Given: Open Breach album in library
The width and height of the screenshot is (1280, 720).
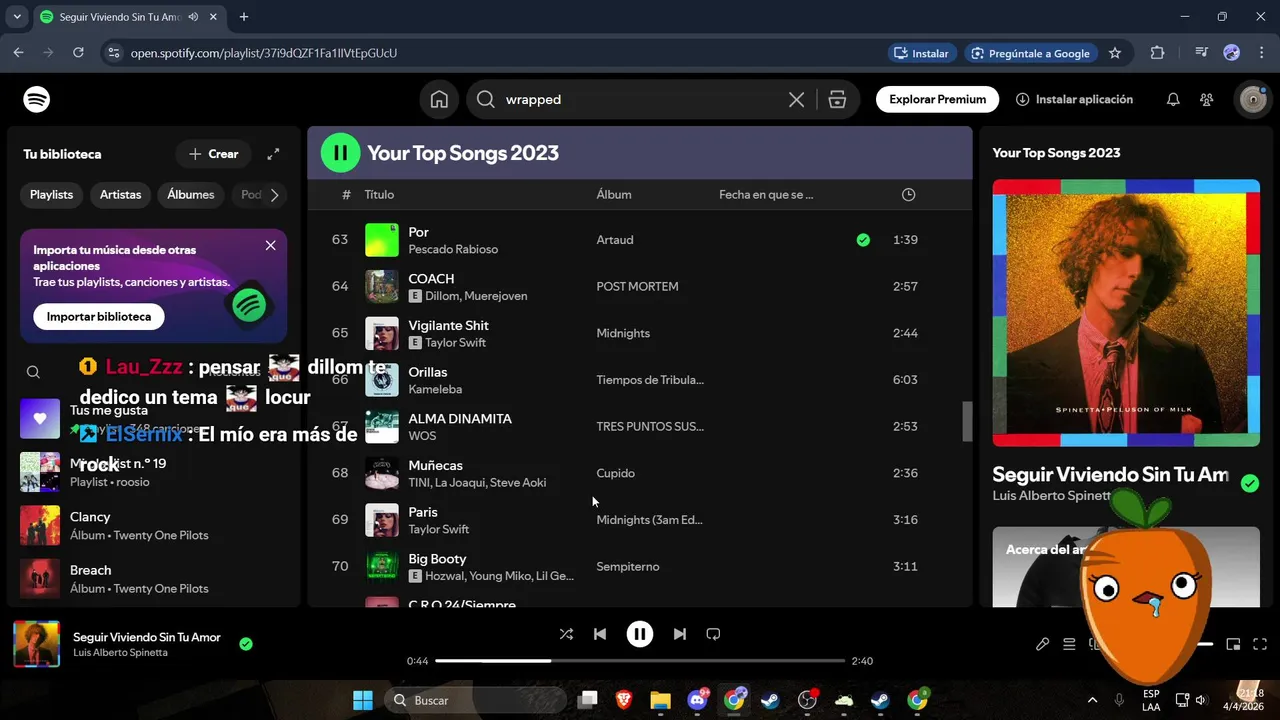Looking at the screenshot, I should (x=154, y=579).
